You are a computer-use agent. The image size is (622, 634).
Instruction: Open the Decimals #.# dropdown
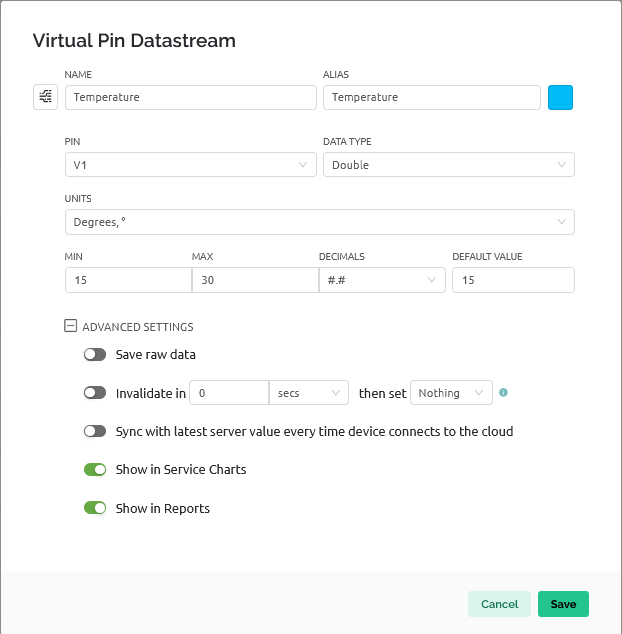click(x=382, y=280)
